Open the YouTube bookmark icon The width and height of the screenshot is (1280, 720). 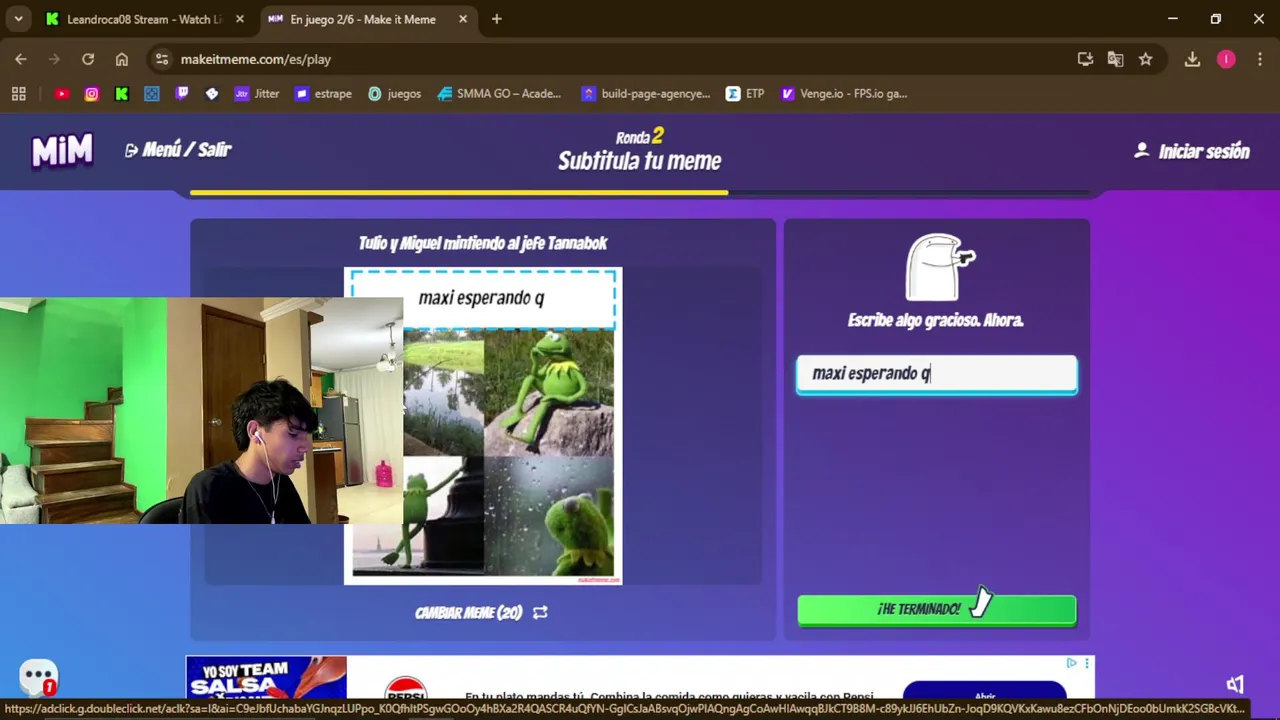pyautogui.click(x=62, y=94)
